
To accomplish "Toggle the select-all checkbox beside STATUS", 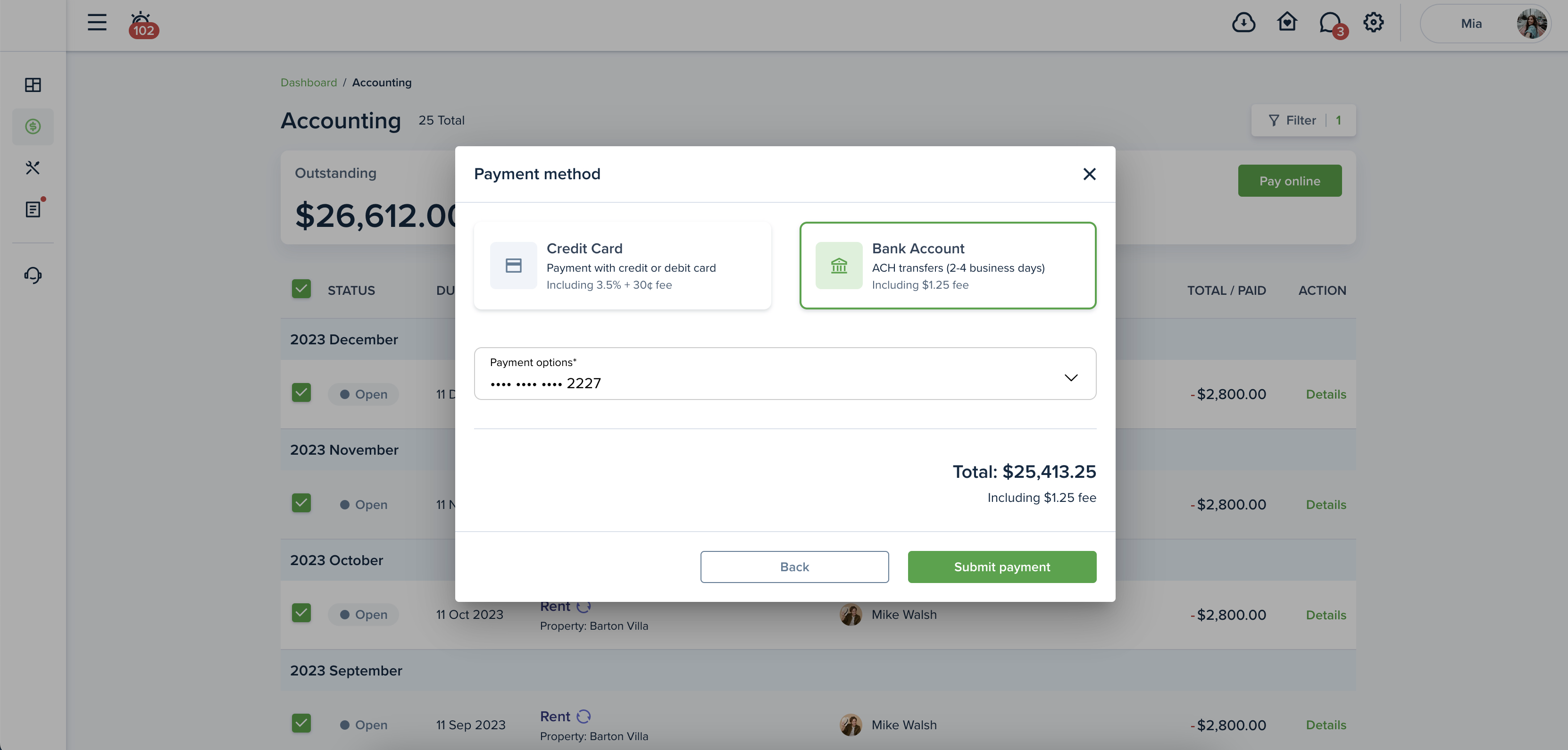I will [x=301, y=289].
